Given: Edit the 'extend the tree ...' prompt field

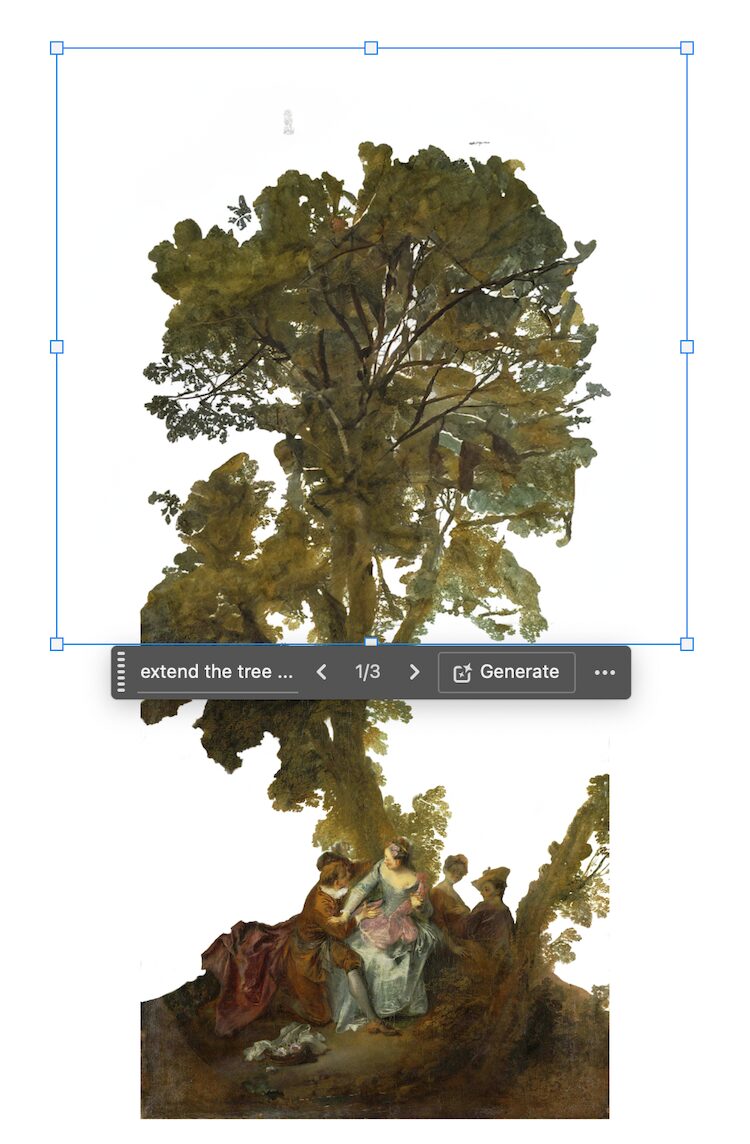Looking at the screenshot, I should 217,672.
